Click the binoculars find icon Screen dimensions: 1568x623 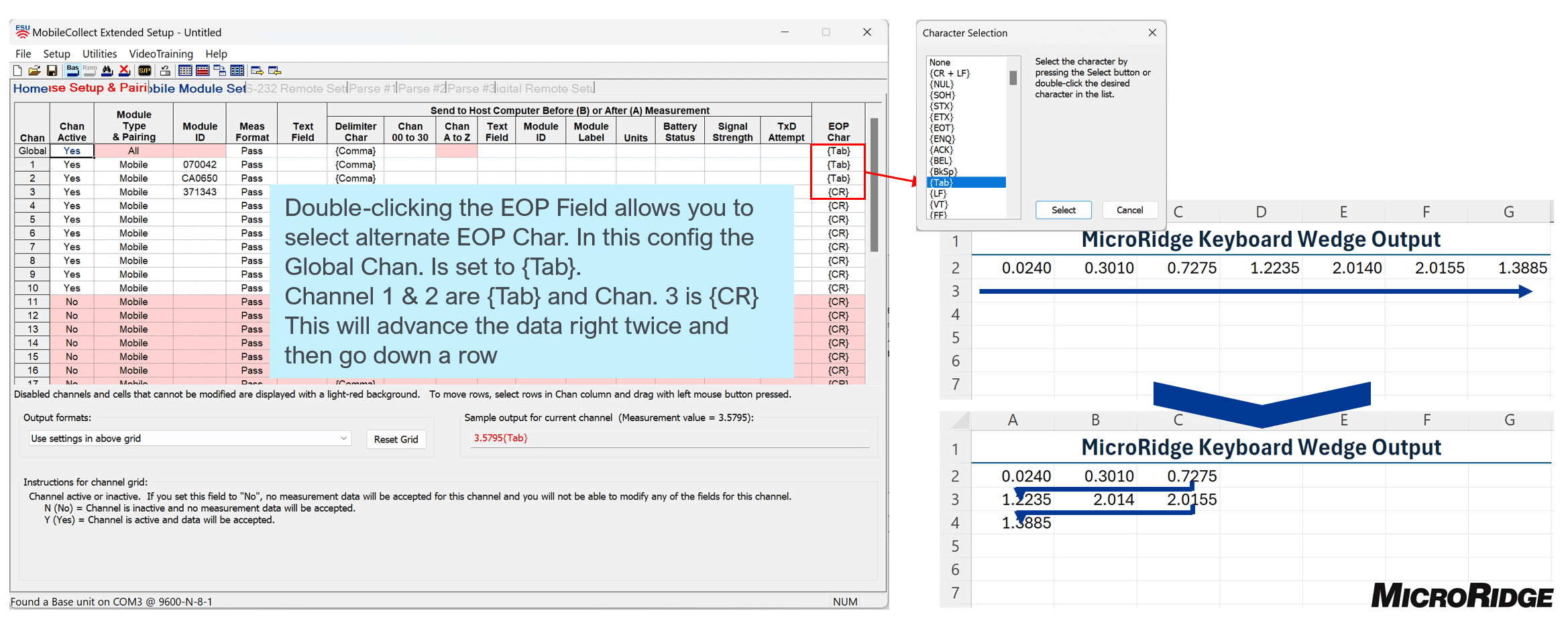(x=107, y=70)
